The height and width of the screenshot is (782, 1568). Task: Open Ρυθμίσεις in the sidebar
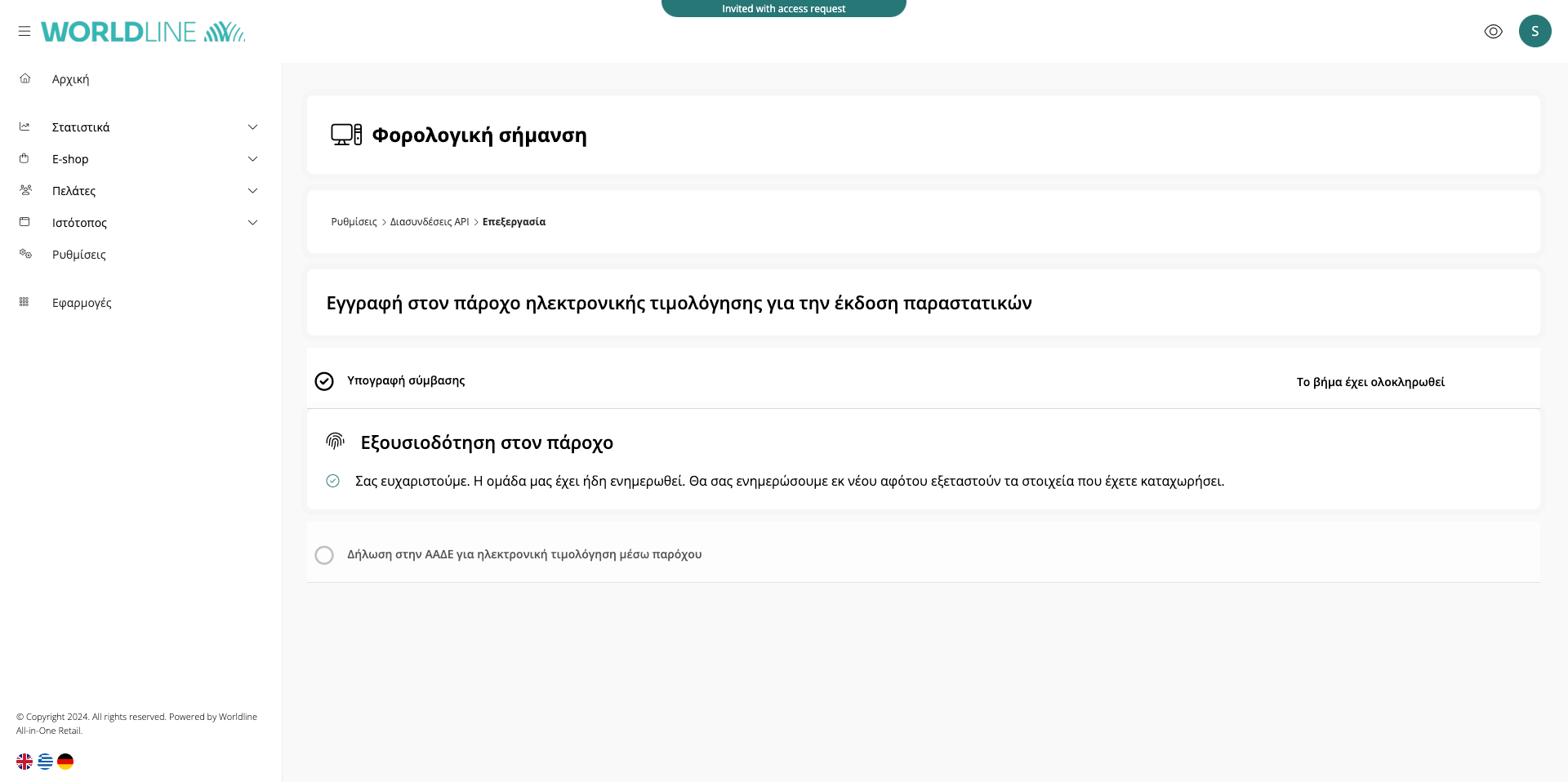[78, 255]
